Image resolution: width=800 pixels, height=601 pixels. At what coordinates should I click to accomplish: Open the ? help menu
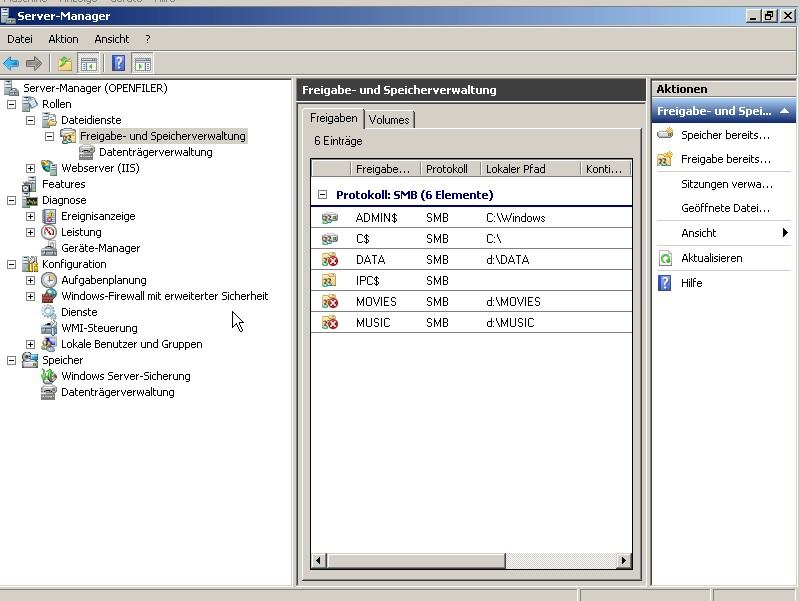pyautogui.click(x=147, y=39)
